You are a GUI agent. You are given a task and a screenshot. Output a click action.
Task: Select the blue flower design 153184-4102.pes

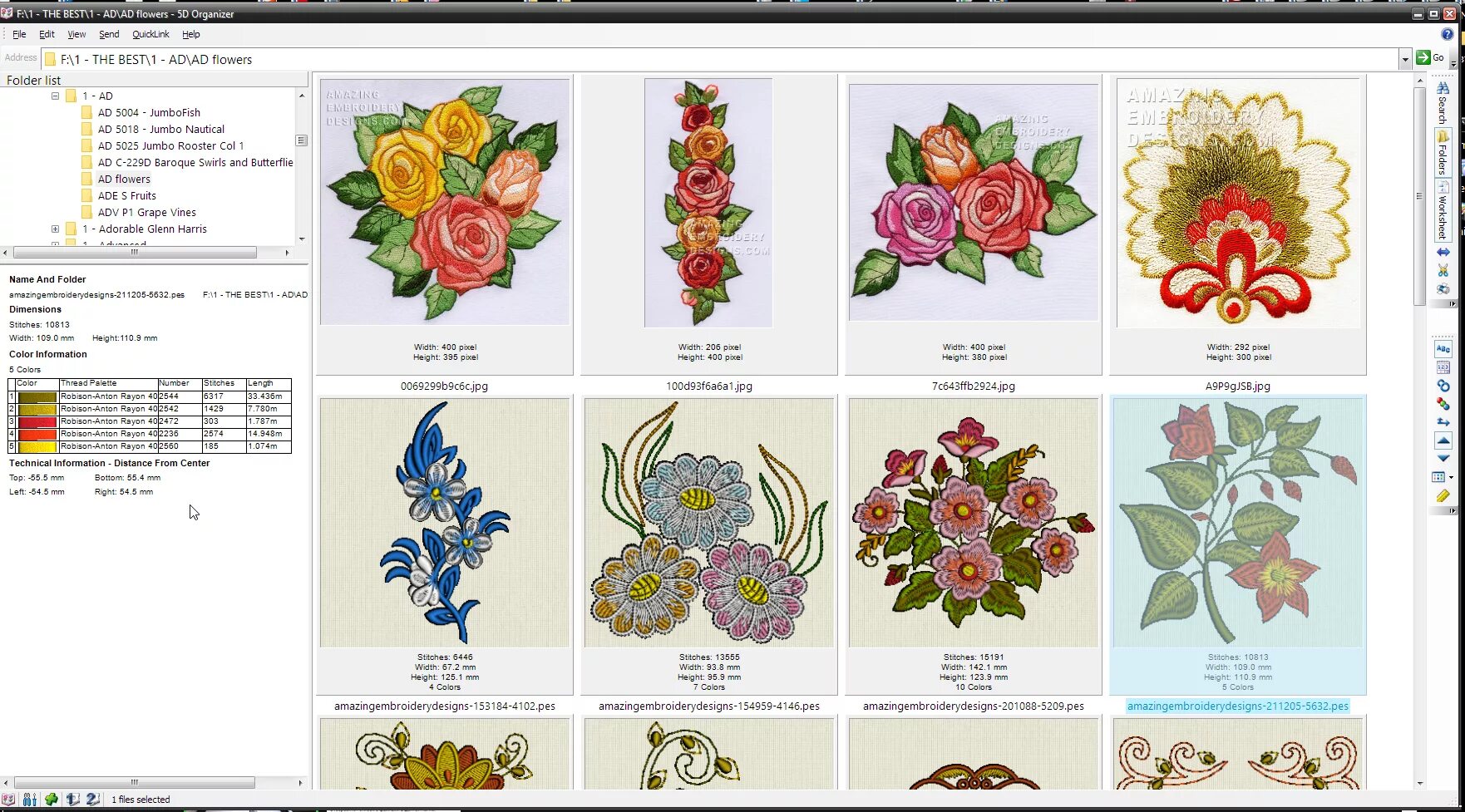click(x=445, y=523)
